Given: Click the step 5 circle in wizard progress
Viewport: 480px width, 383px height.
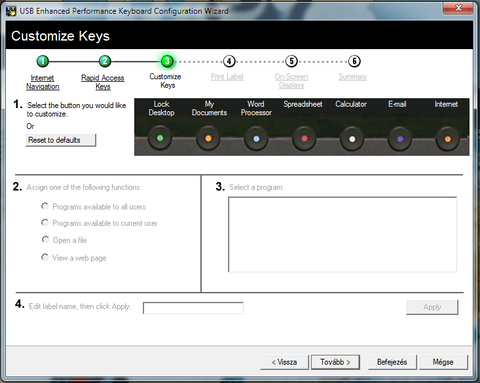Looking at the screenshot, I should [291, 61].
